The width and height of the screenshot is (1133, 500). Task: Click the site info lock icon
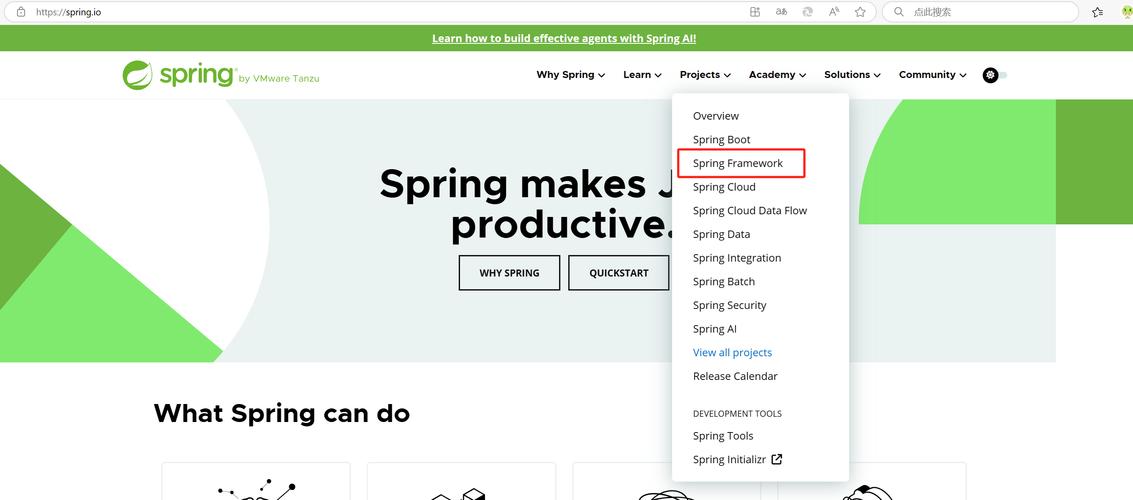click(x=21, y=12)
